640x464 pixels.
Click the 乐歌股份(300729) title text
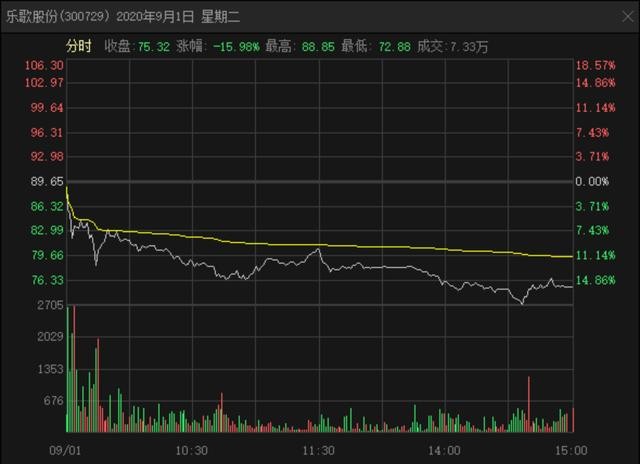click(x=58, y=17)
